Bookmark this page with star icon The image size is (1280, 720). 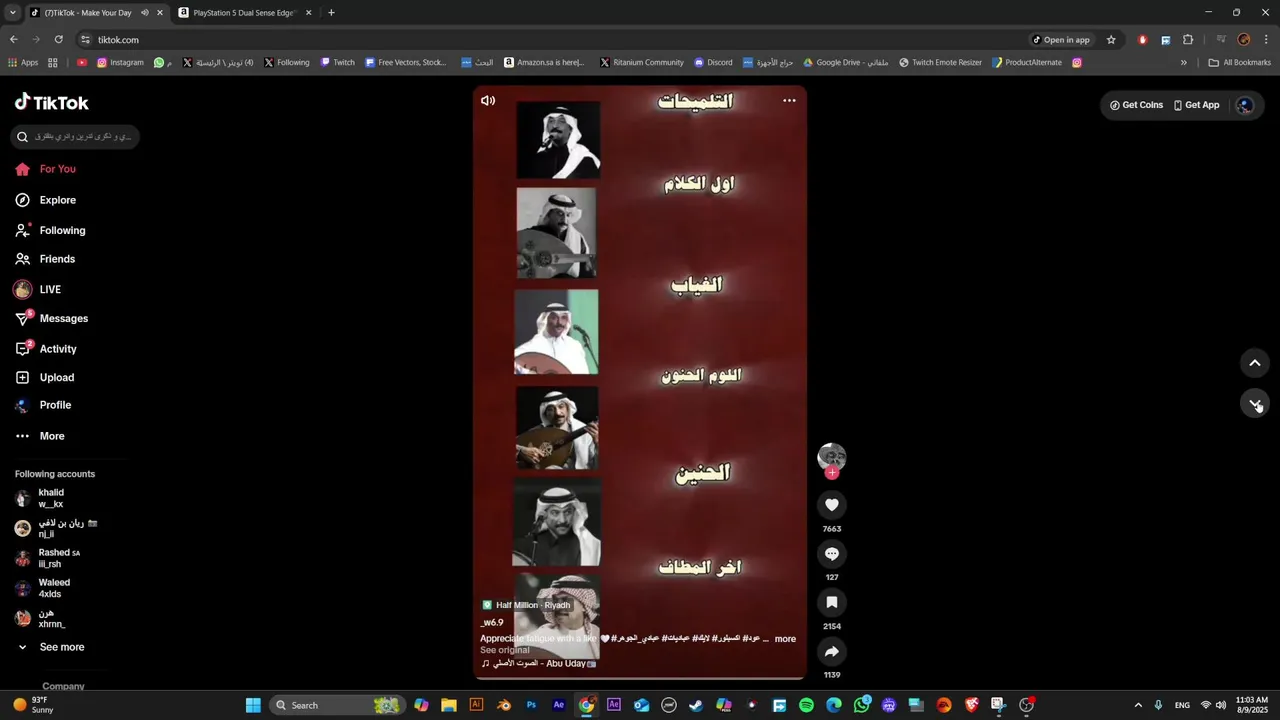pos(1111,40)
